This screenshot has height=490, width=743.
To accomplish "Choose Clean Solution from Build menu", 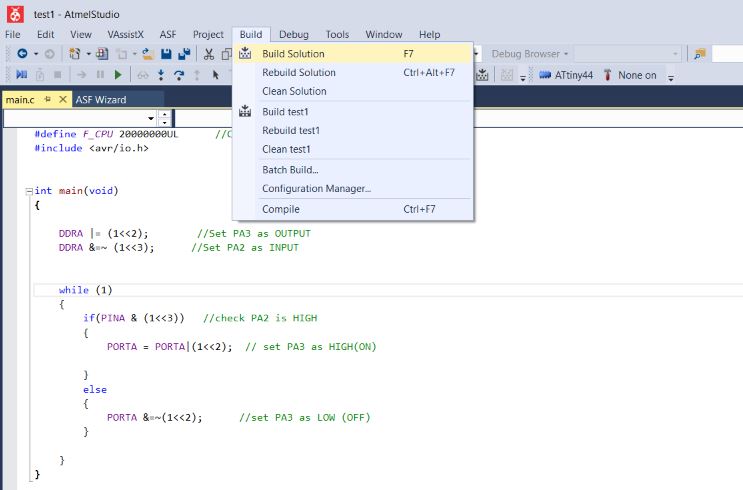I will (353, 91).
